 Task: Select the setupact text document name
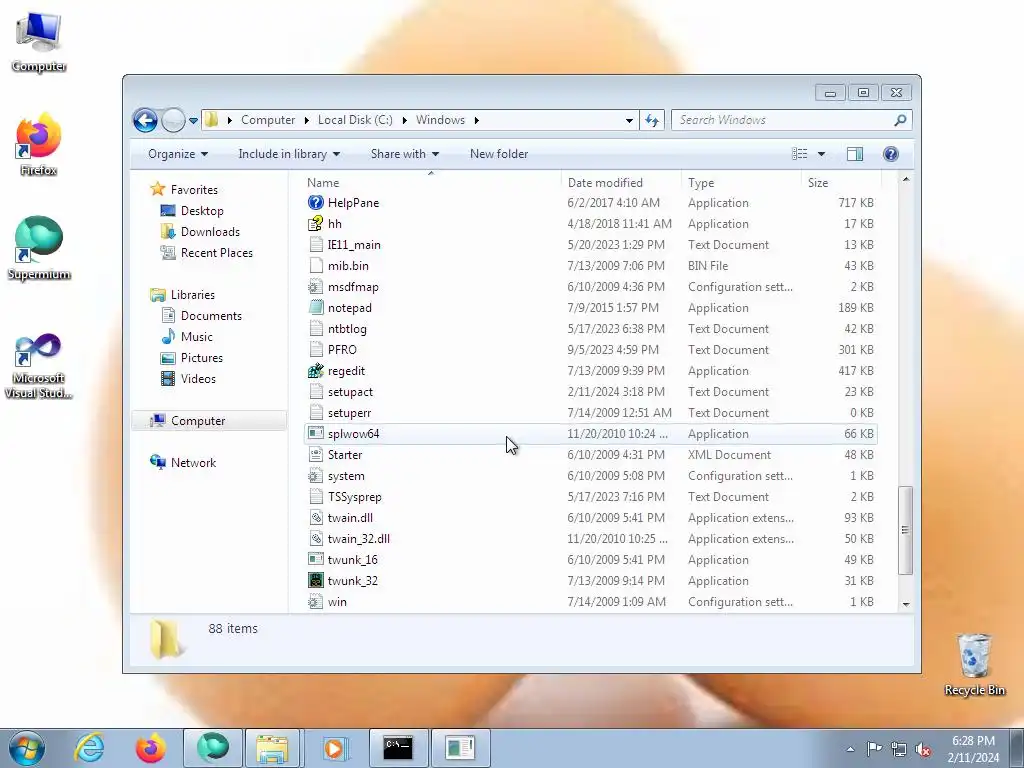click(x=350, y=392)
